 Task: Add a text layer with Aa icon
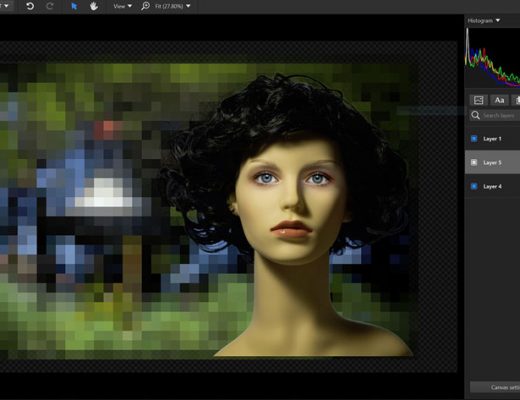click(499, 100)
